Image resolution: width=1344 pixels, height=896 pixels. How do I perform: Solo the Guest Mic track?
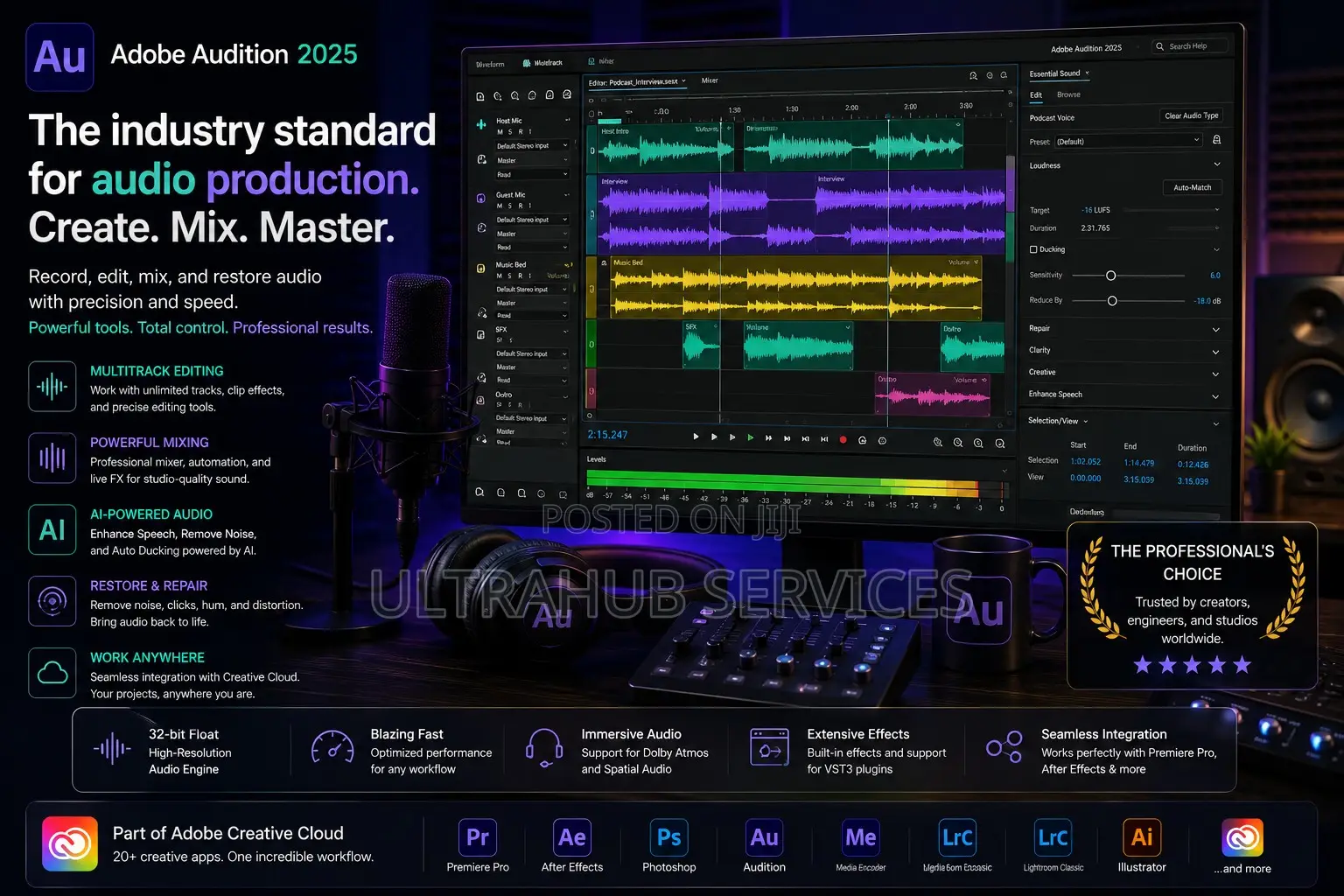tap(510, 206)
